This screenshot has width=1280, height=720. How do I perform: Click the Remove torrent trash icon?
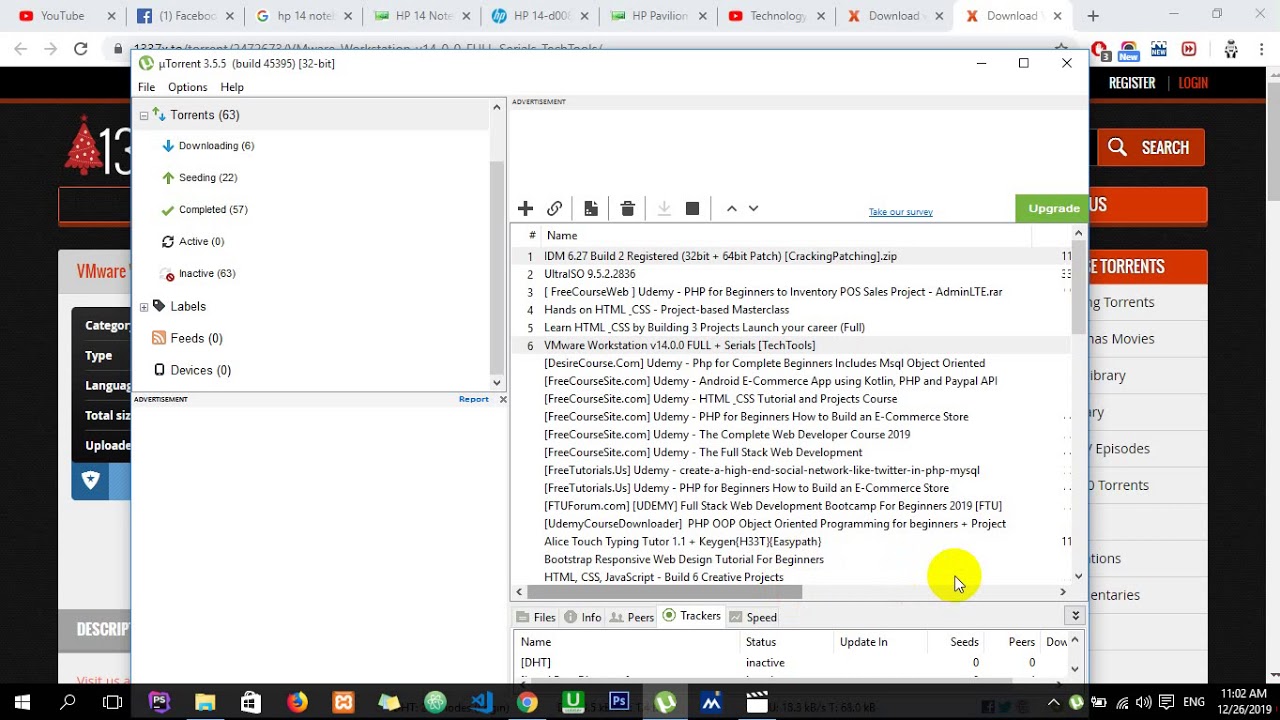click(627, 208)
